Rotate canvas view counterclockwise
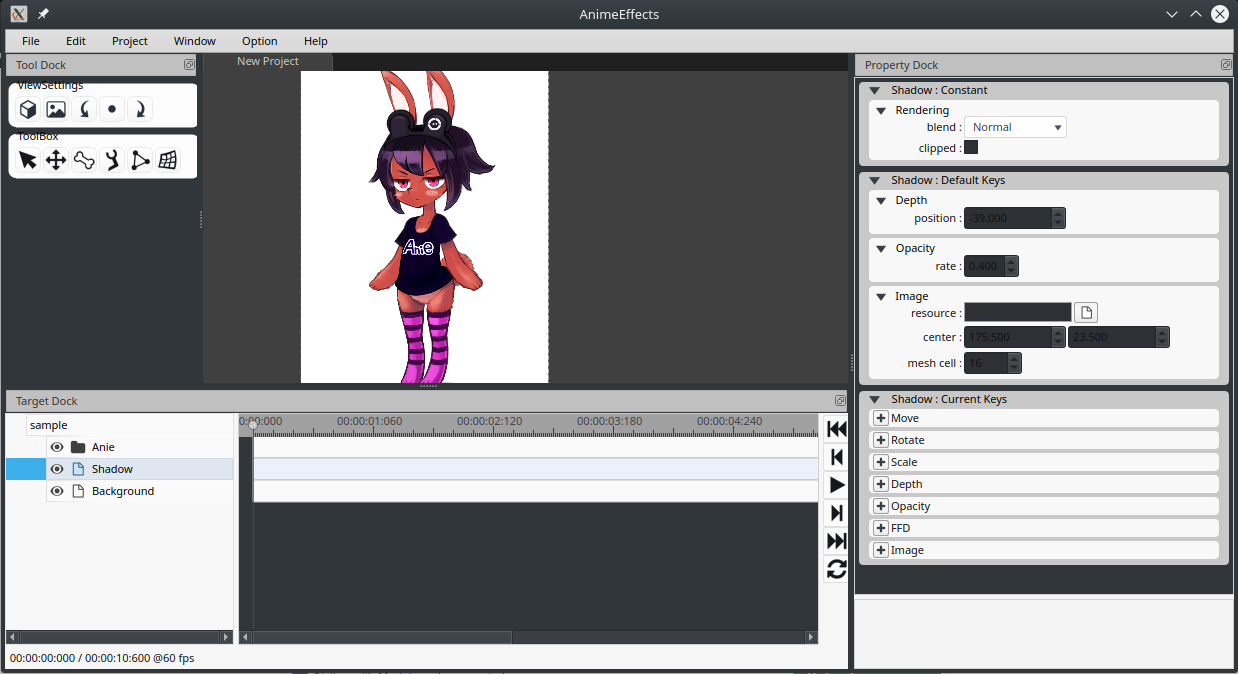 (84, 109)
